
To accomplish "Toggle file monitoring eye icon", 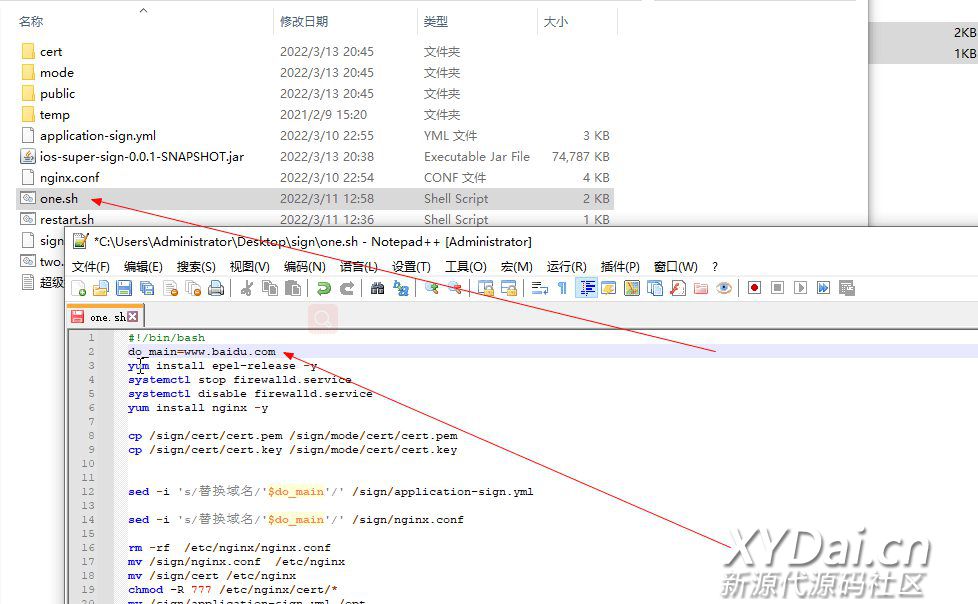I will coord(724,288).
